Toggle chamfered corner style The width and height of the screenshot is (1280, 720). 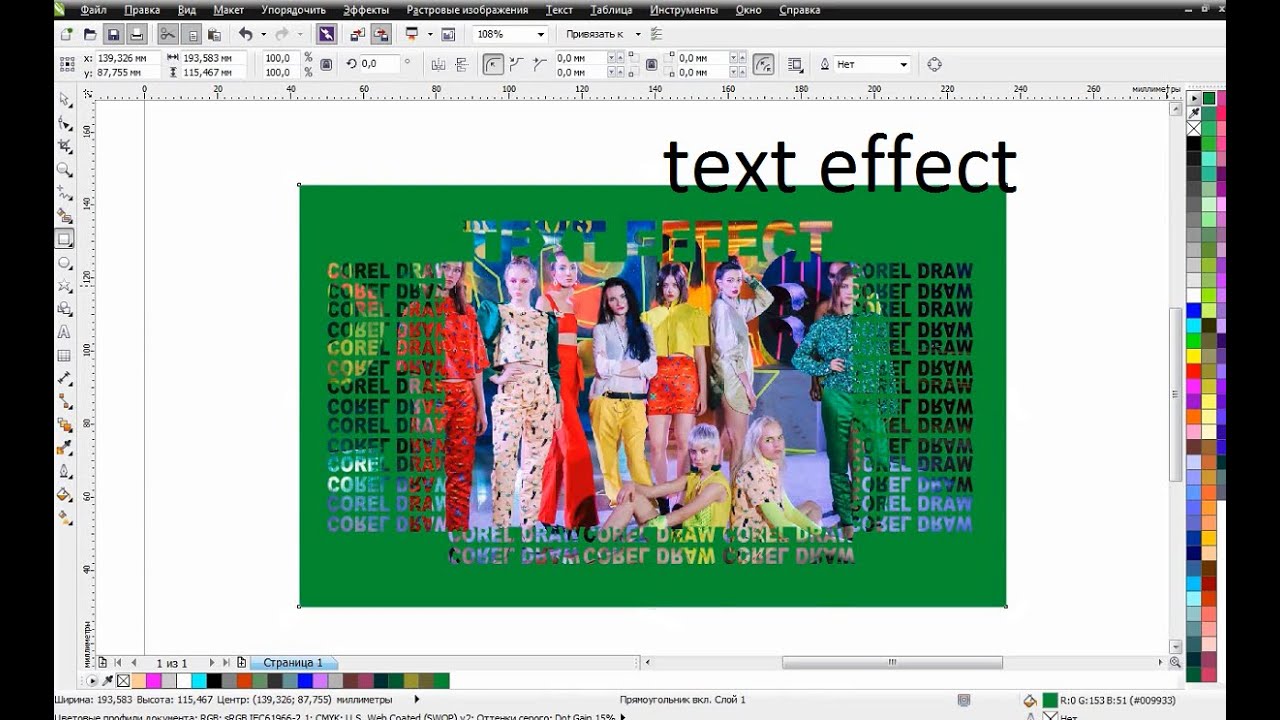[540, 64]
